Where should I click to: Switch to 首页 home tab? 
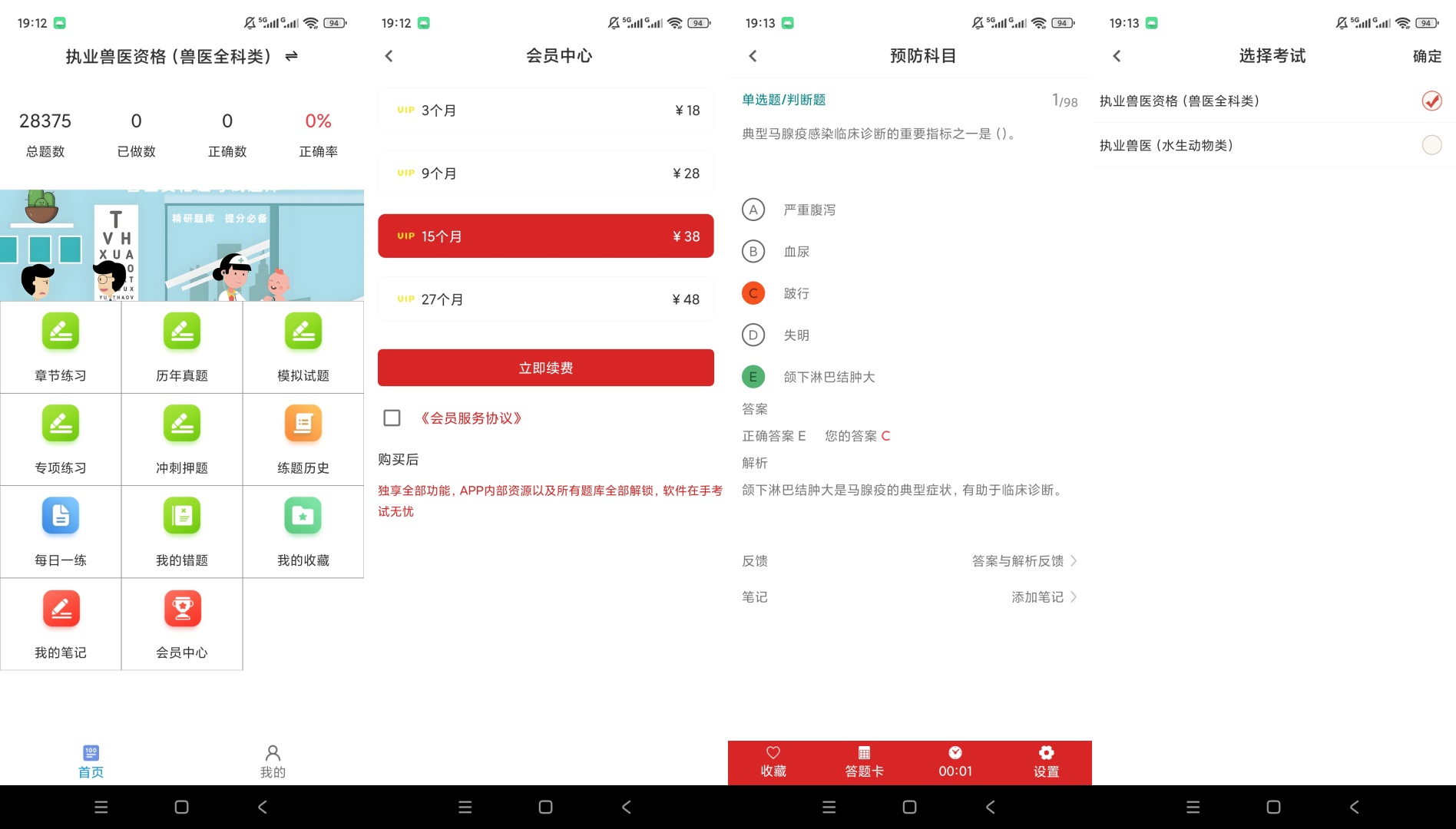click(91, 761)
